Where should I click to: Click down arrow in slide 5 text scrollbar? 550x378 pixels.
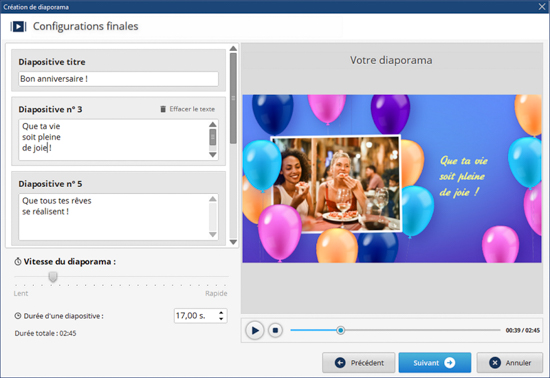213,235
